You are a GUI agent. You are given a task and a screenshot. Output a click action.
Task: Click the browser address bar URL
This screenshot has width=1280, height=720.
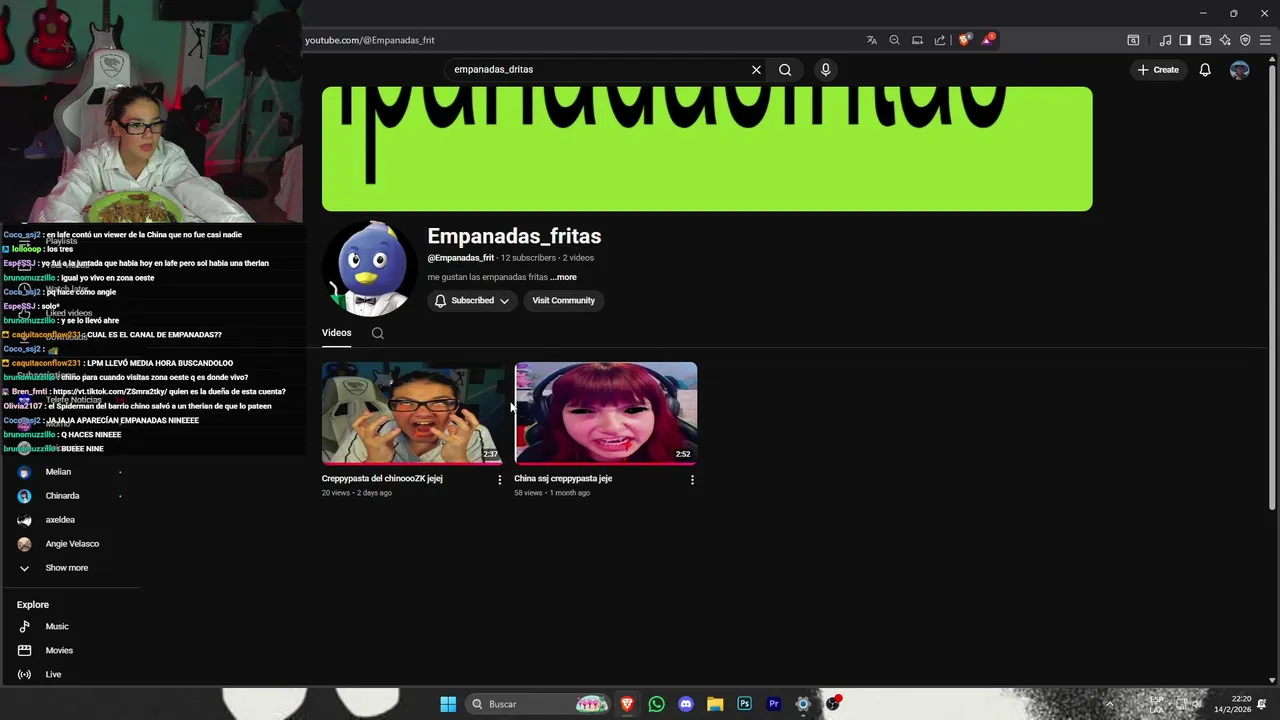(x=369, y=40)
